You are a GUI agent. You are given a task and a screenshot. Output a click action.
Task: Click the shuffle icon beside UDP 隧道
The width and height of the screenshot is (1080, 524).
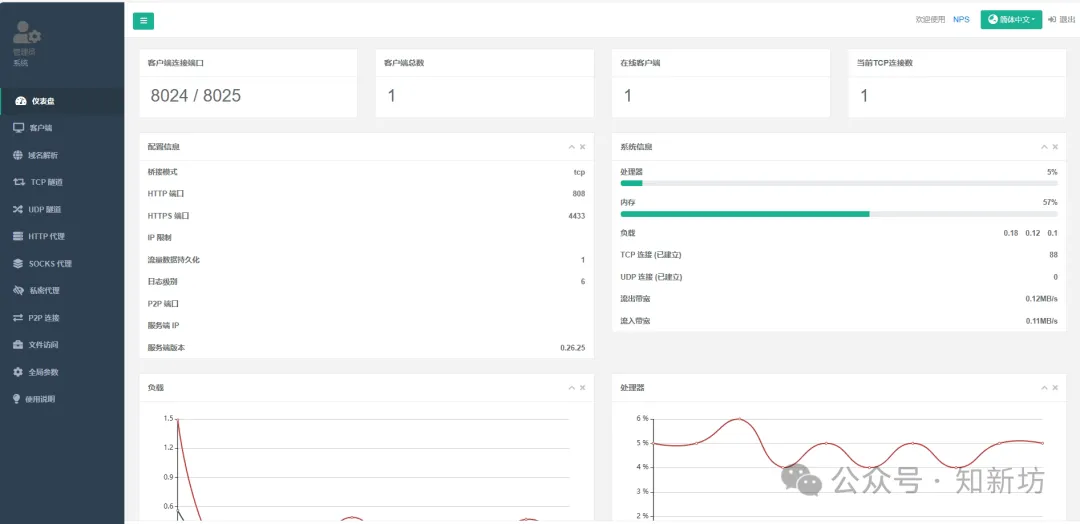(x=18, y=209)
